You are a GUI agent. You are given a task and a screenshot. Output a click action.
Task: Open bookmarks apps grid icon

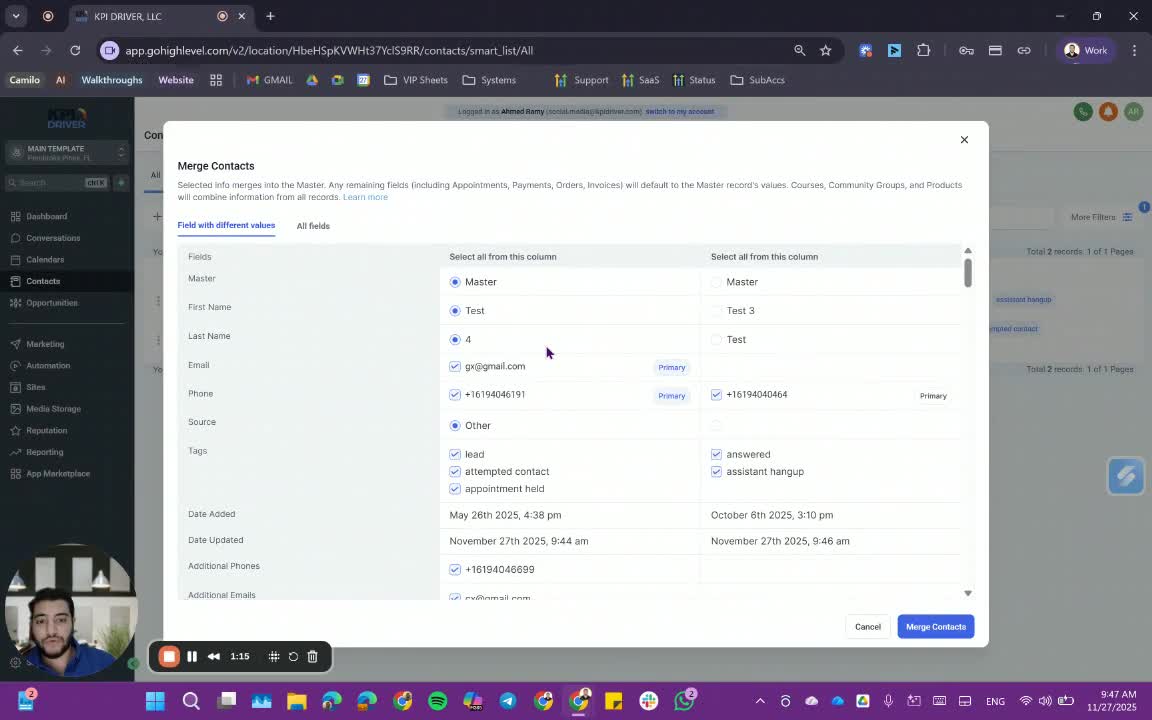[x=216, y=80]
